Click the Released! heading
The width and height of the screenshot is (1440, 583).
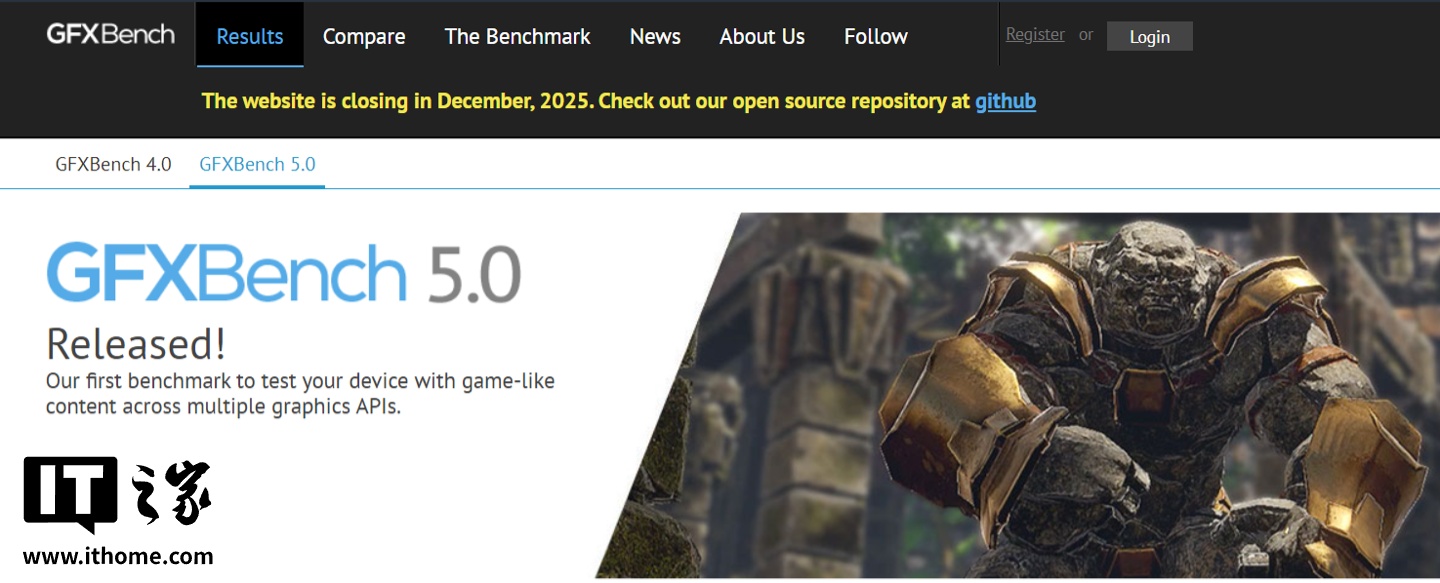(136, 344)
